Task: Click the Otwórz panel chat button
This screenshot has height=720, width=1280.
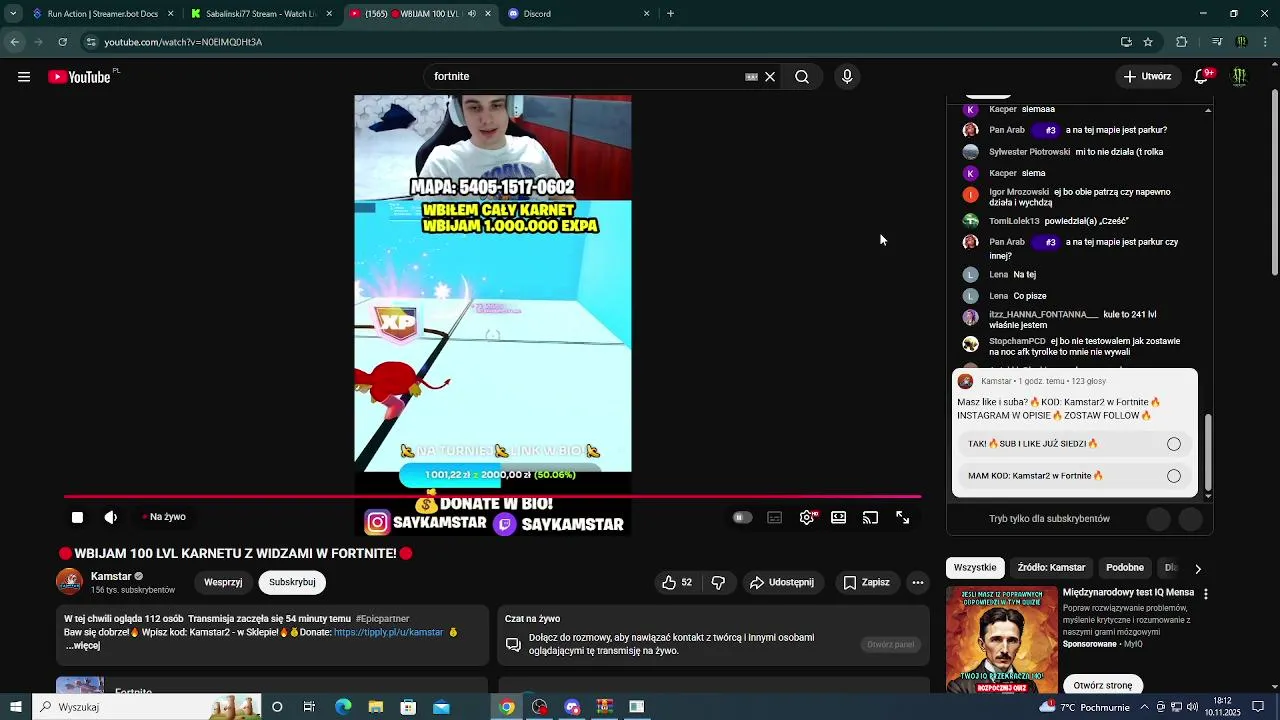Action: point(890,645)
